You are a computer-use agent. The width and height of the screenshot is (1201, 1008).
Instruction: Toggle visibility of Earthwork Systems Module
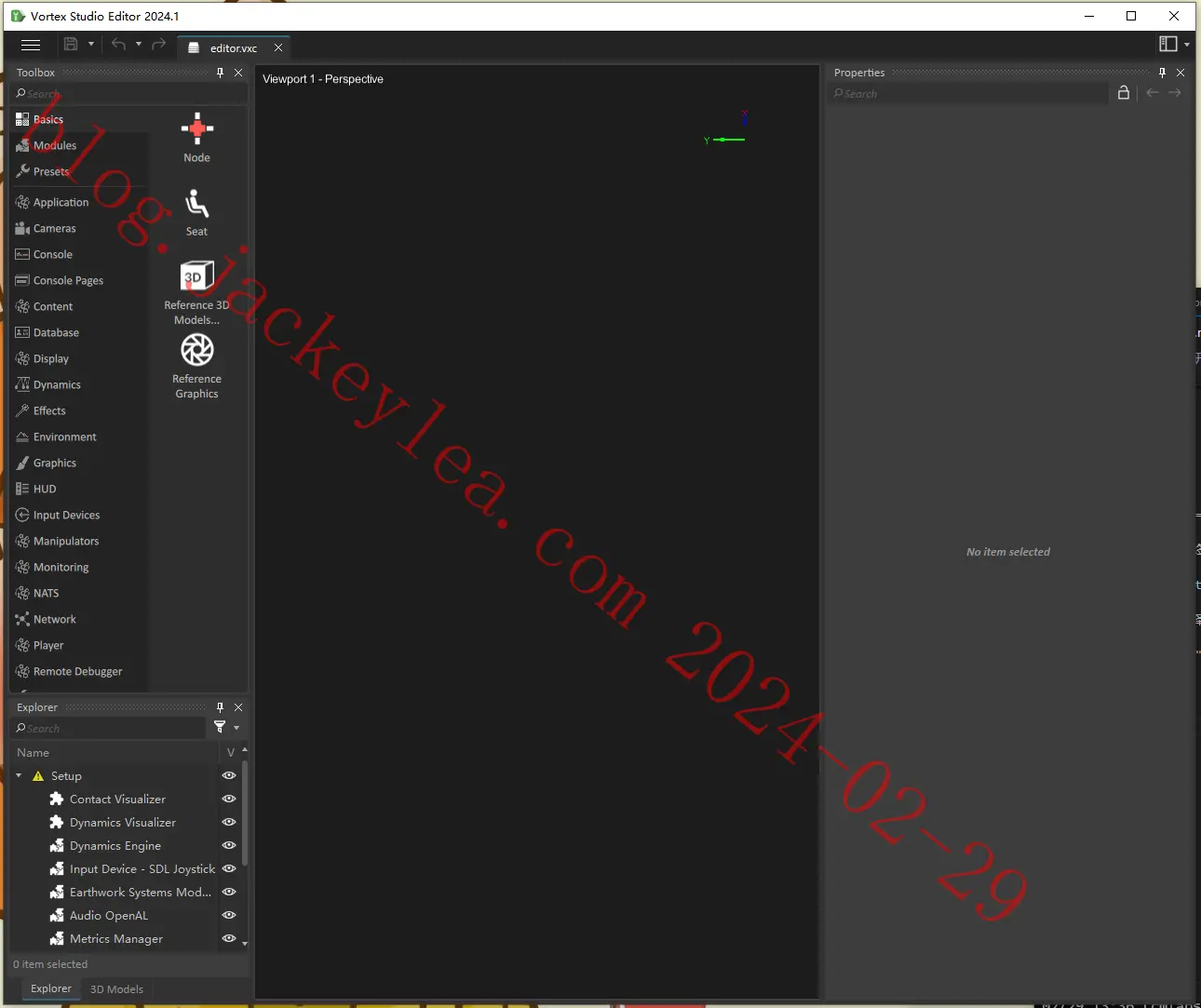coord(229,892)
